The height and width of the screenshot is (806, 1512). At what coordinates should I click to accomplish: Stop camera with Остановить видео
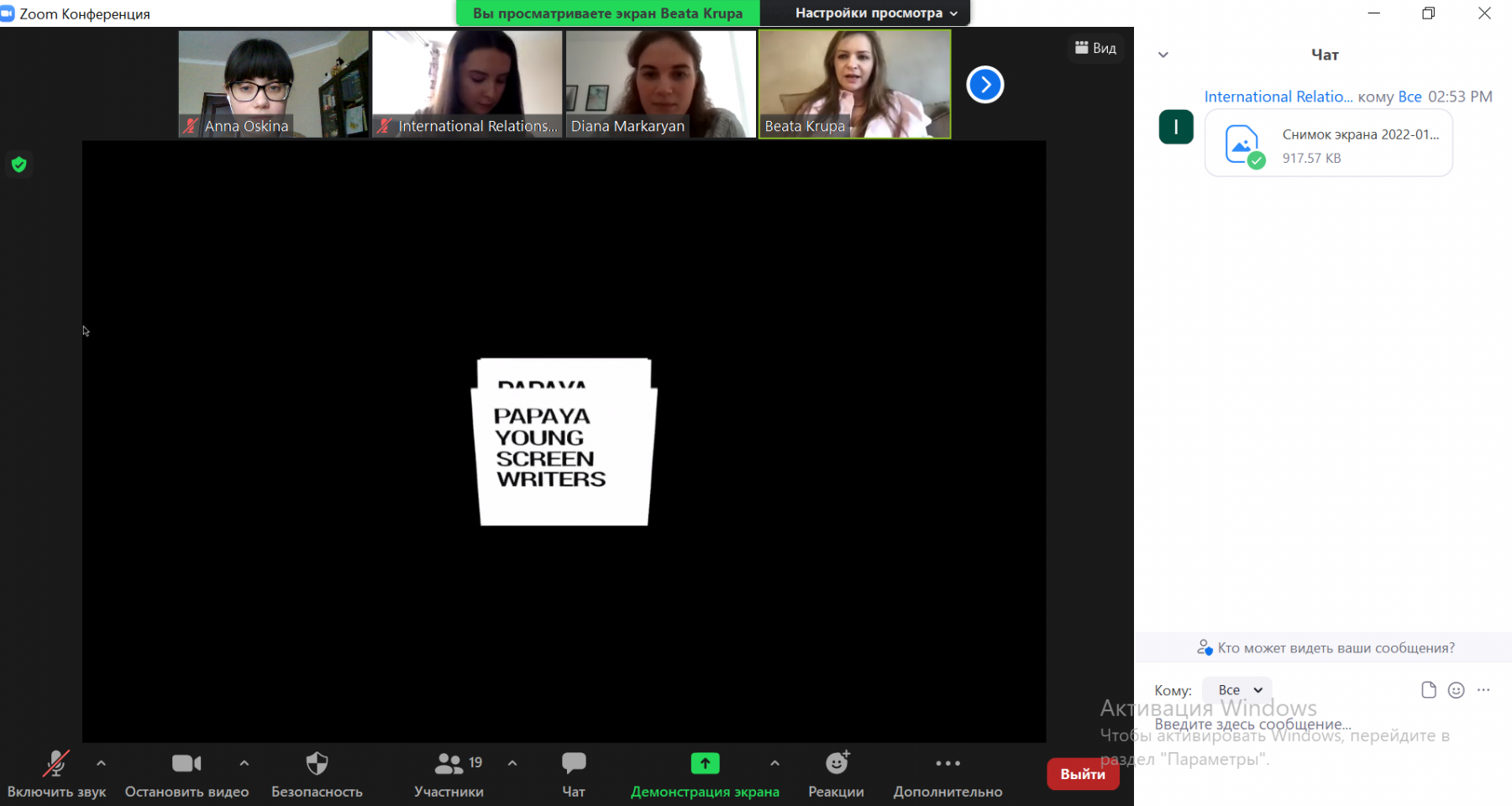(x=186, y=774)
